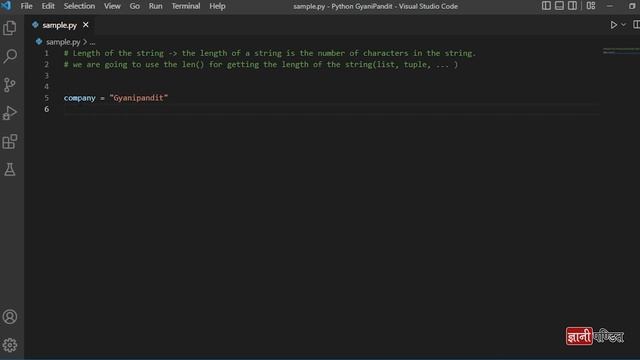The image size is (640, 360).
Task: Click the VS Code logo icon
Action: pos(6,6)
